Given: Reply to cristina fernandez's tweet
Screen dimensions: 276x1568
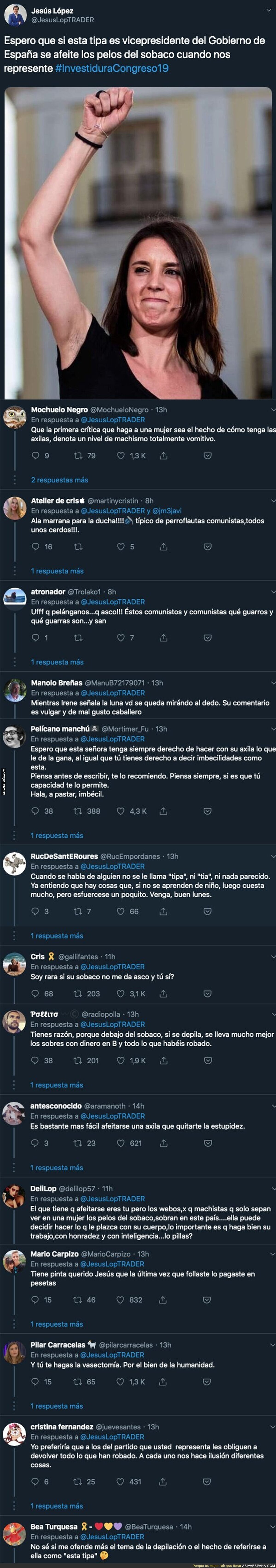Looking at the screenshot, I should point(35,1482).
